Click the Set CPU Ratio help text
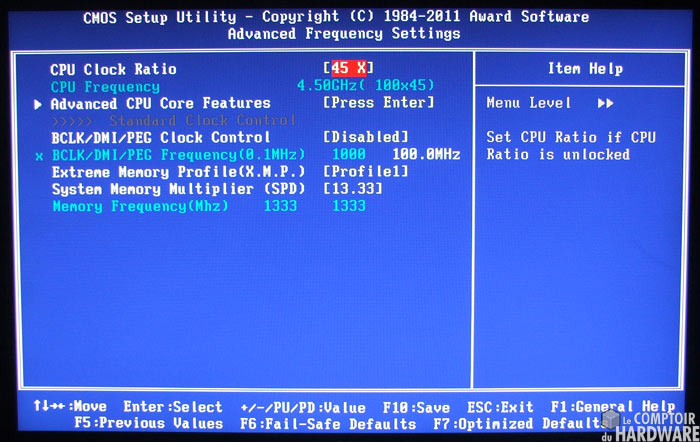 pos(571,146)
